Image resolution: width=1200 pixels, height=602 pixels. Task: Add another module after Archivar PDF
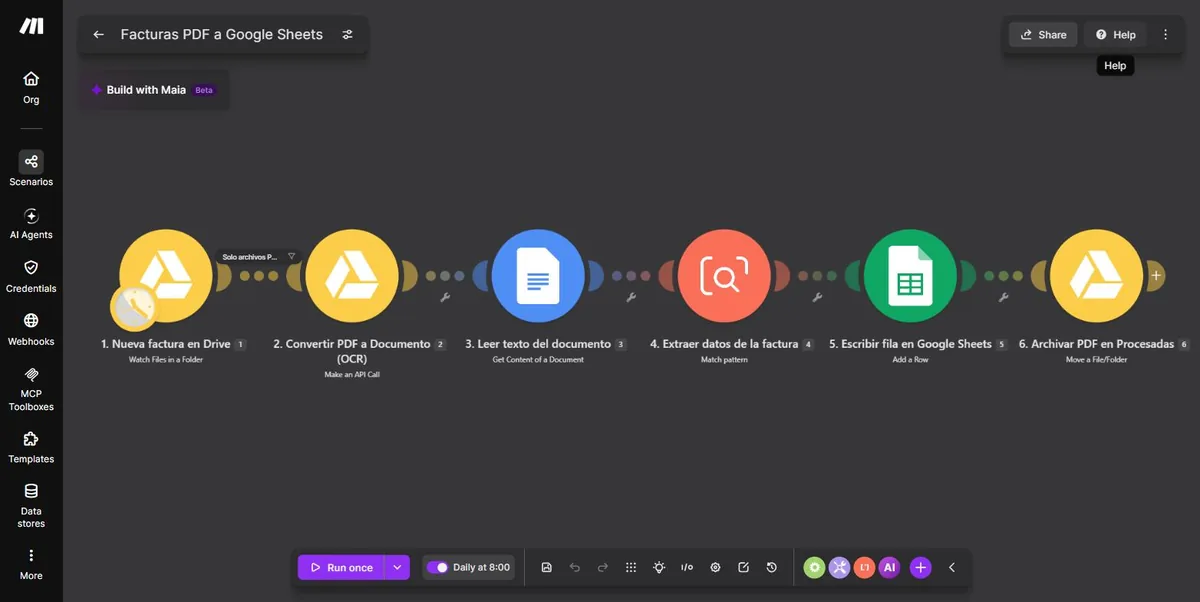[x=1156, y=275]
